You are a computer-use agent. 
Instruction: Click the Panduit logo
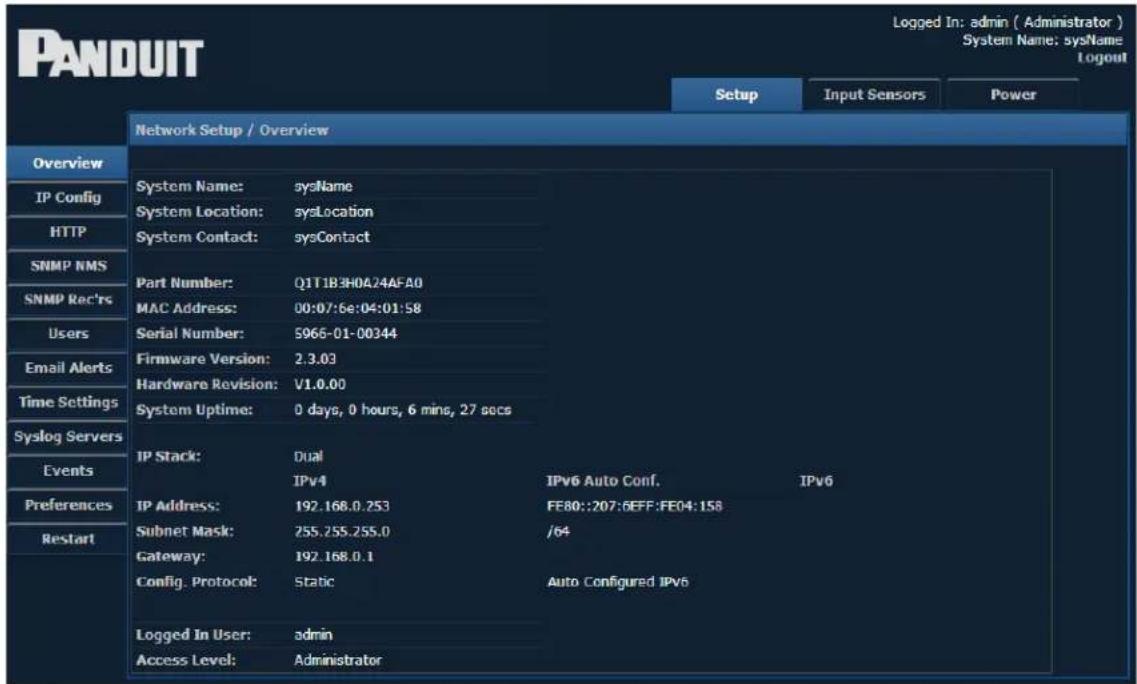pyautogui.click(x=110, y=54)
